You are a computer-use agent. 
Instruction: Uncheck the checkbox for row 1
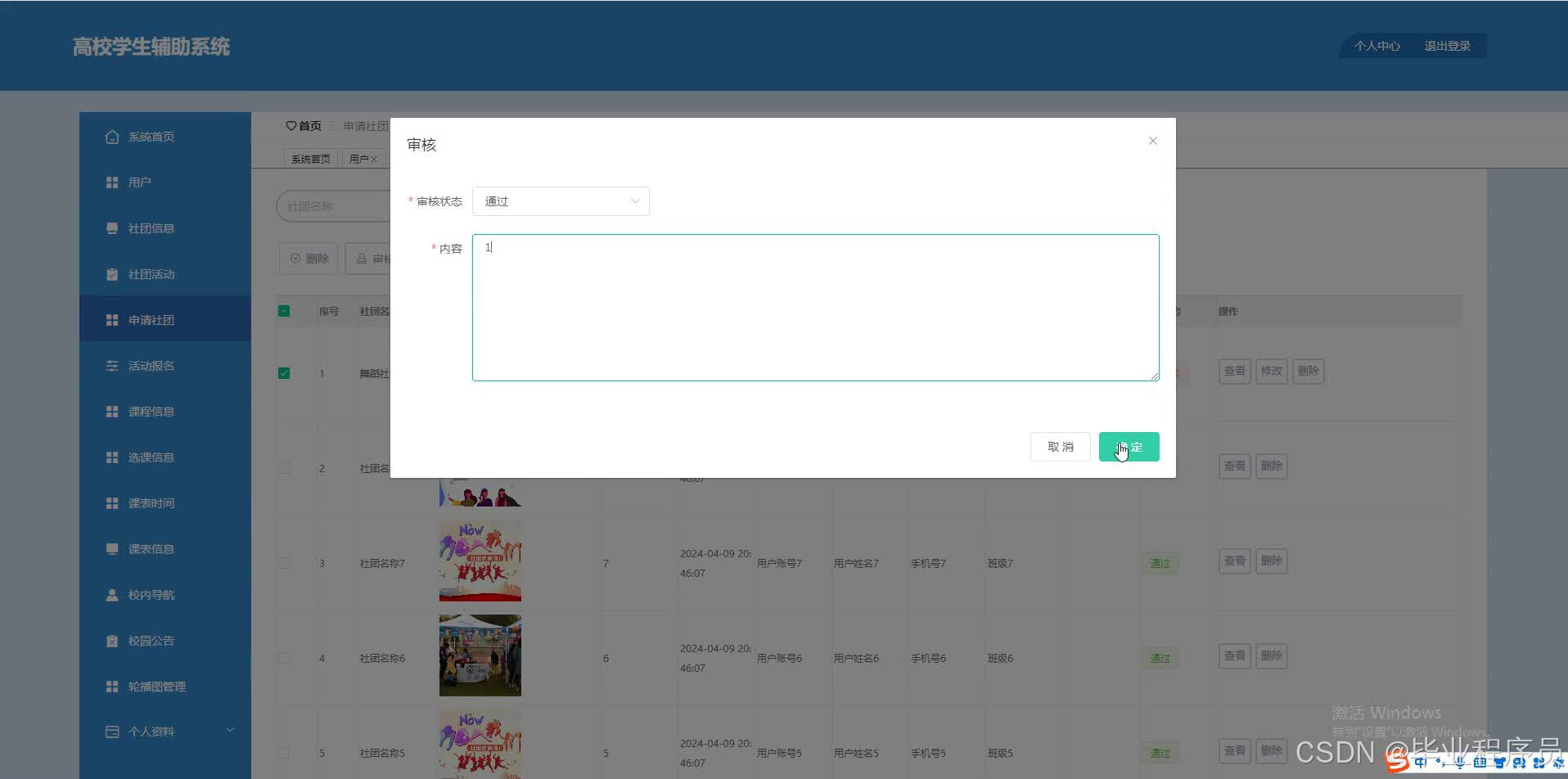(x=284, y=373)
